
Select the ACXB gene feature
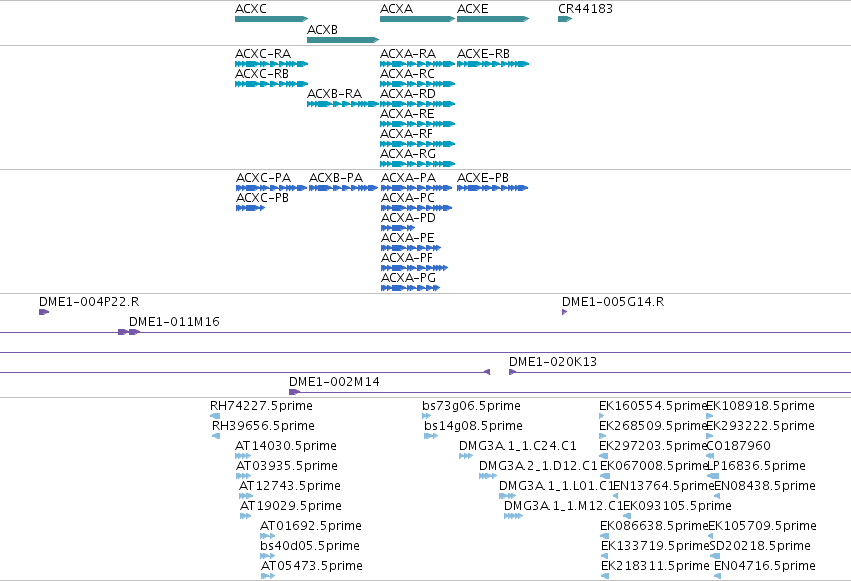(x=343, y=40)
